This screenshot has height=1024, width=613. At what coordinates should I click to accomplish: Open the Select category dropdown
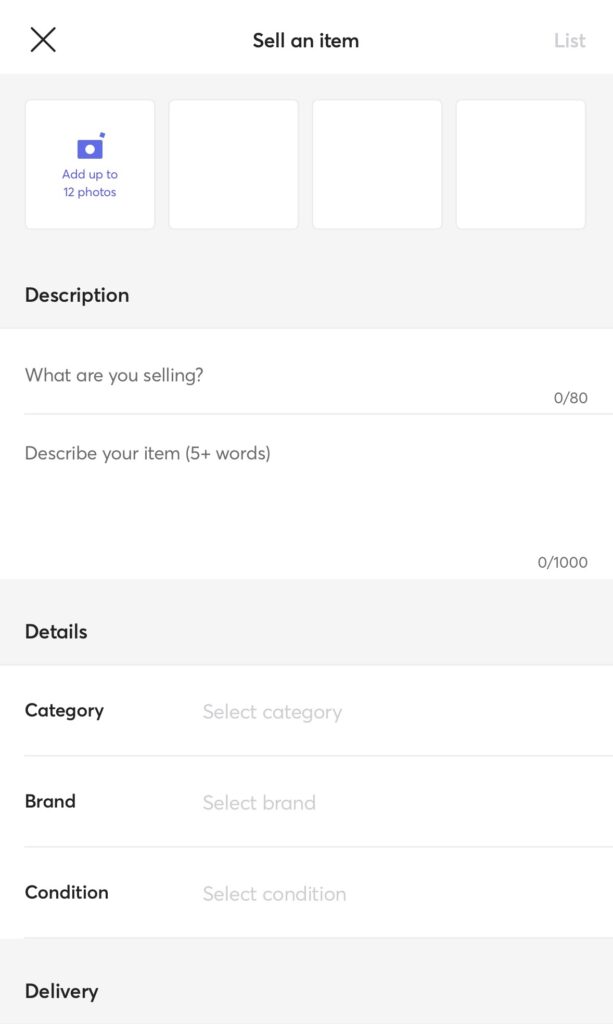coord(272,712)
